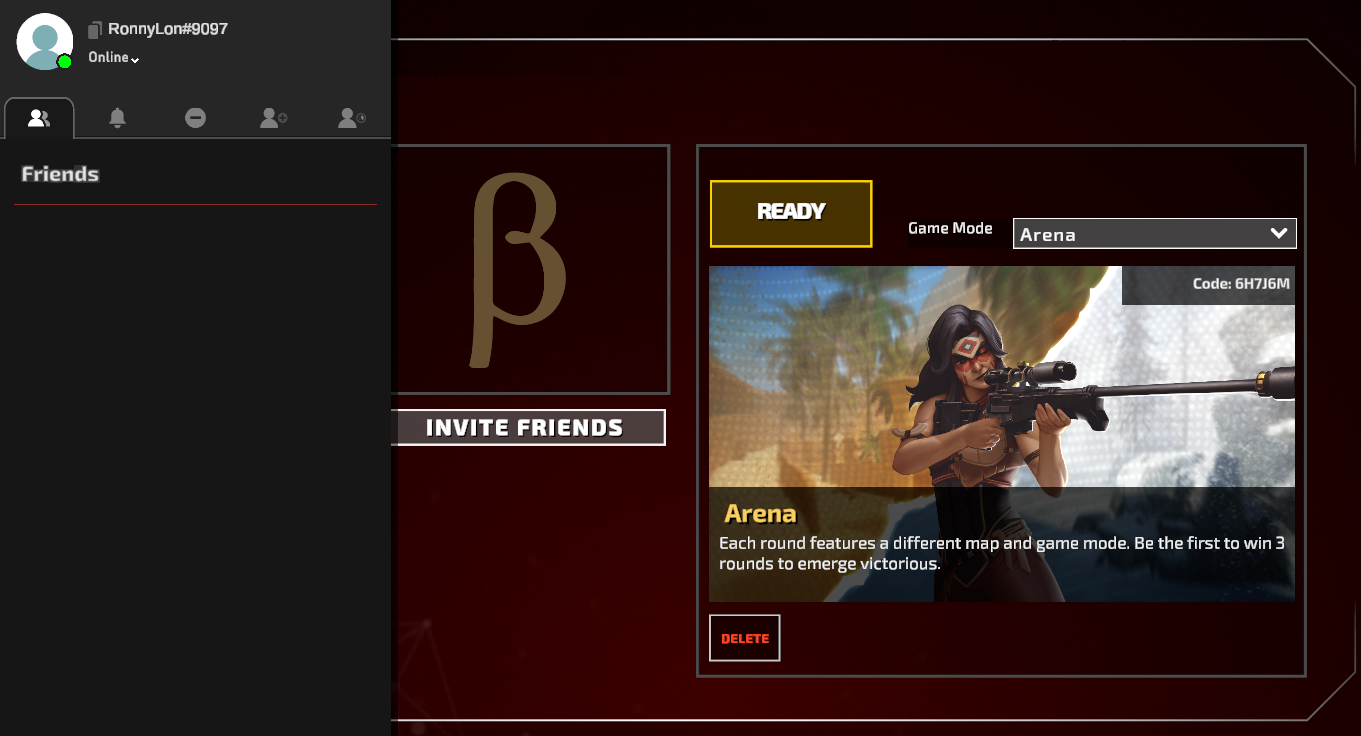Copy the RonnyLon#9097 username
Image resolution: width=1361 pixels, height=736 pixels.
[x=95, y=30]
